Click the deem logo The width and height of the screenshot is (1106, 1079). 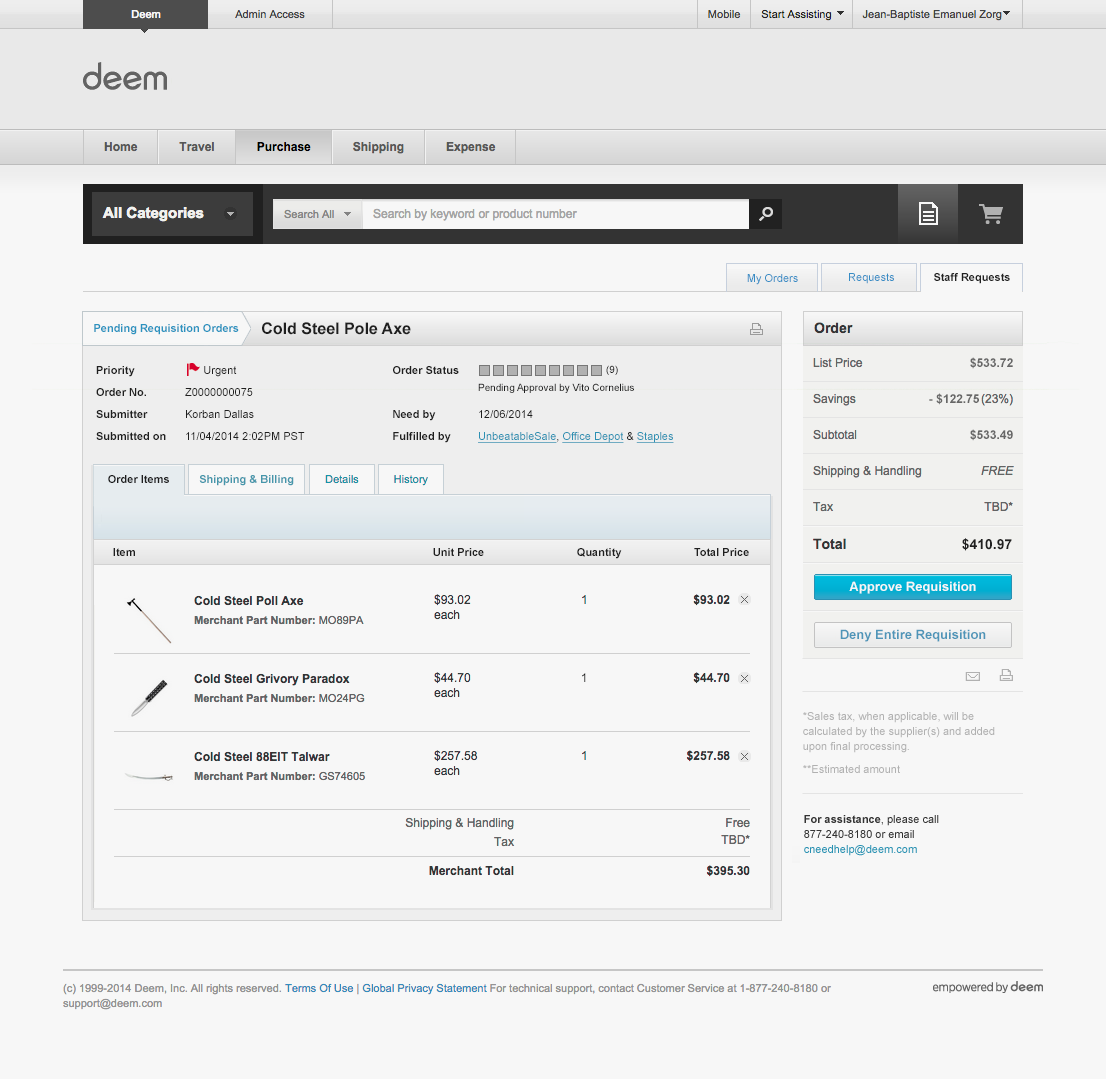coord(126,78)
